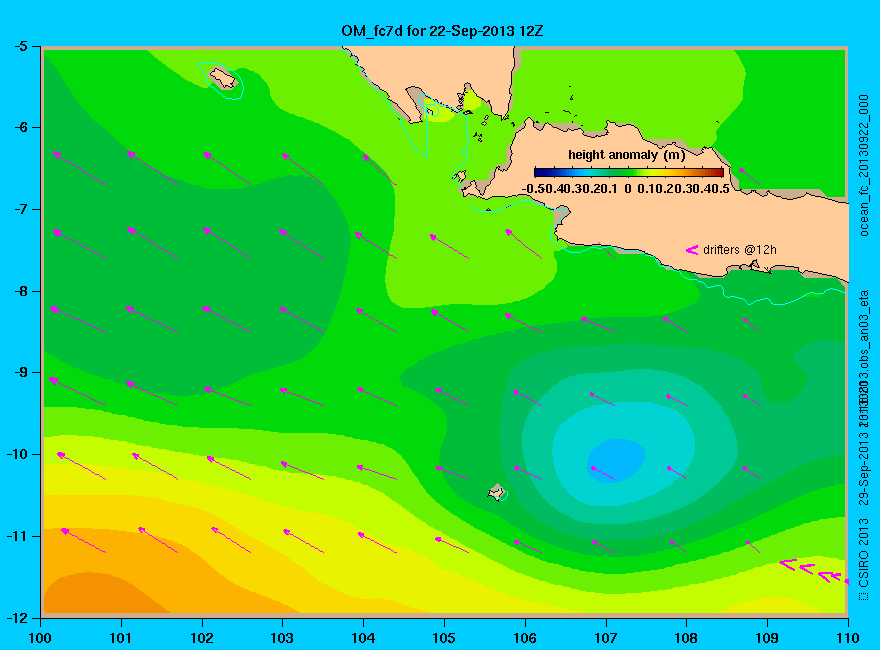Click the longitude tick label "104"
This screenshot has height=650, width=880.
[363, 638]
